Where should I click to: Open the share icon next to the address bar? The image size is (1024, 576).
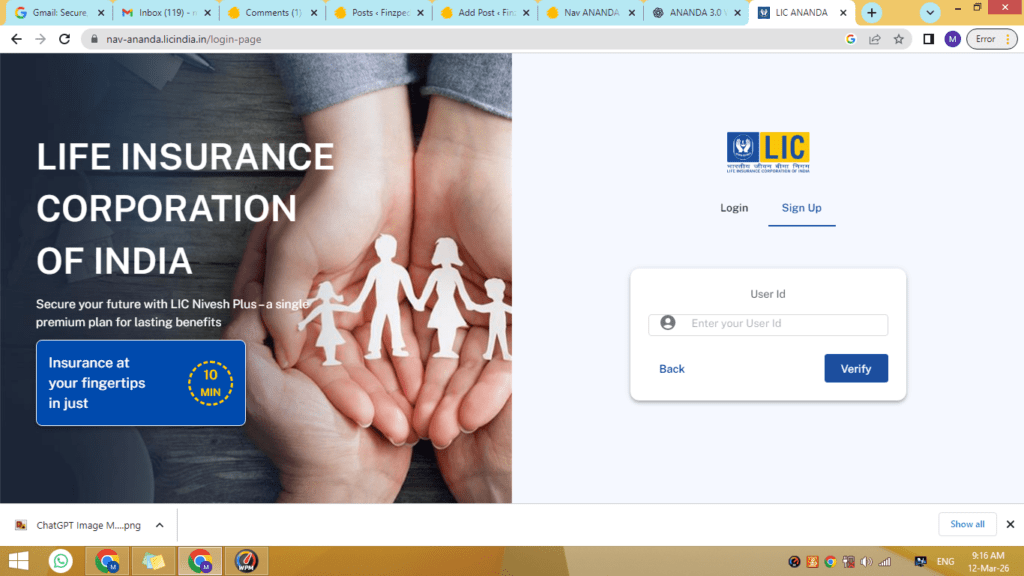point(875,38)
